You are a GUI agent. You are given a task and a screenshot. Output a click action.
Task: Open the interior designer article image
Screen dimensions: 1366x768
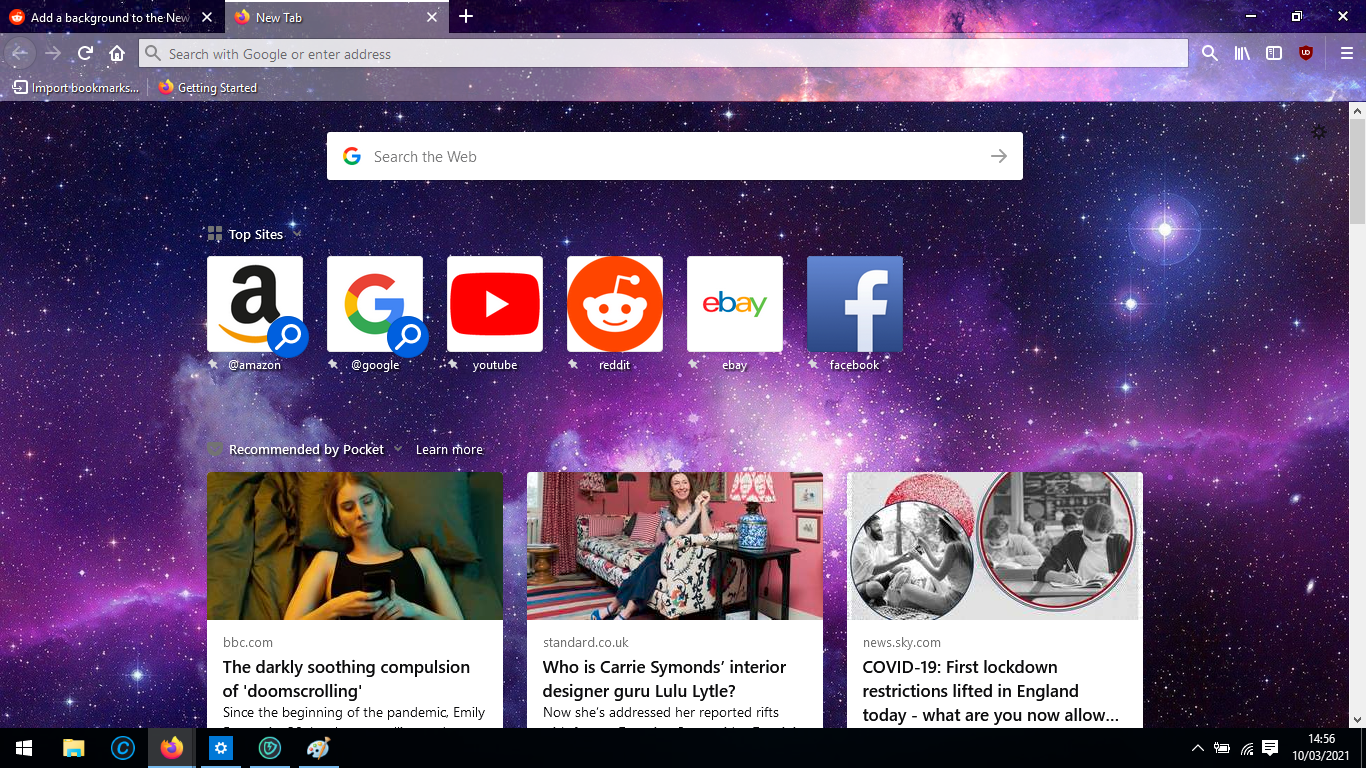675,546
